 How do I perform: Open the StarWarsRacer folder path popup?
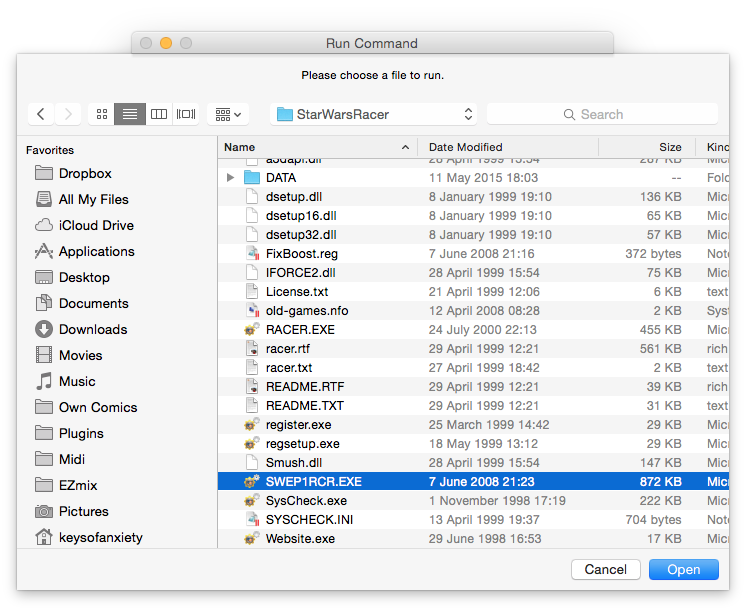tap(373, 114)
